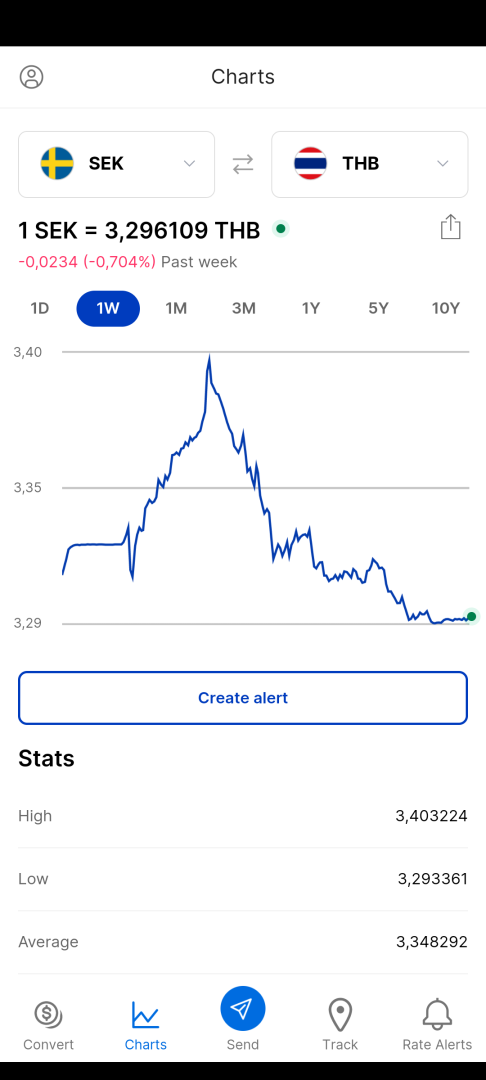Tap the Create alert button
The image size is (486, 1080).
[243, 698]
